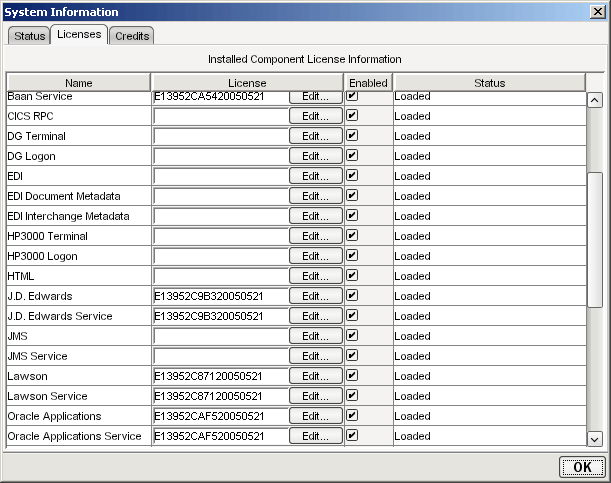Edit the HP3000 Logon license
This screenshot has height=483, width=611.
tap(316, 256)
